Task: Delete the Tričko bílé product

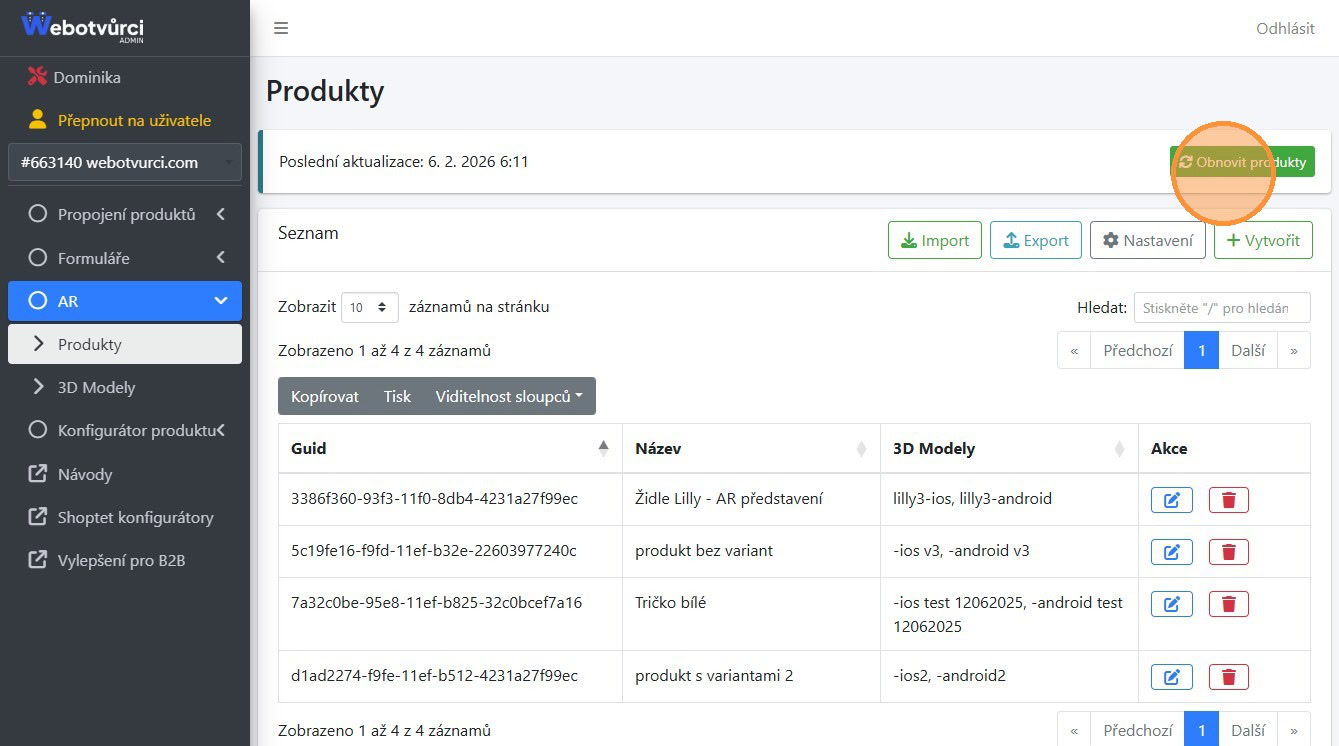Action: click(1229, 603)
